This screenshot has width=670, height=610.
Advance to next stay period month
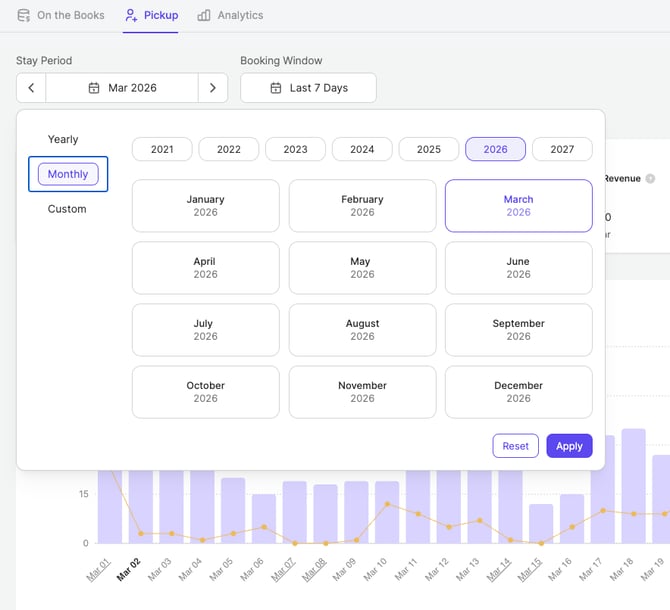pyautogui.click(x=212, y=88)
